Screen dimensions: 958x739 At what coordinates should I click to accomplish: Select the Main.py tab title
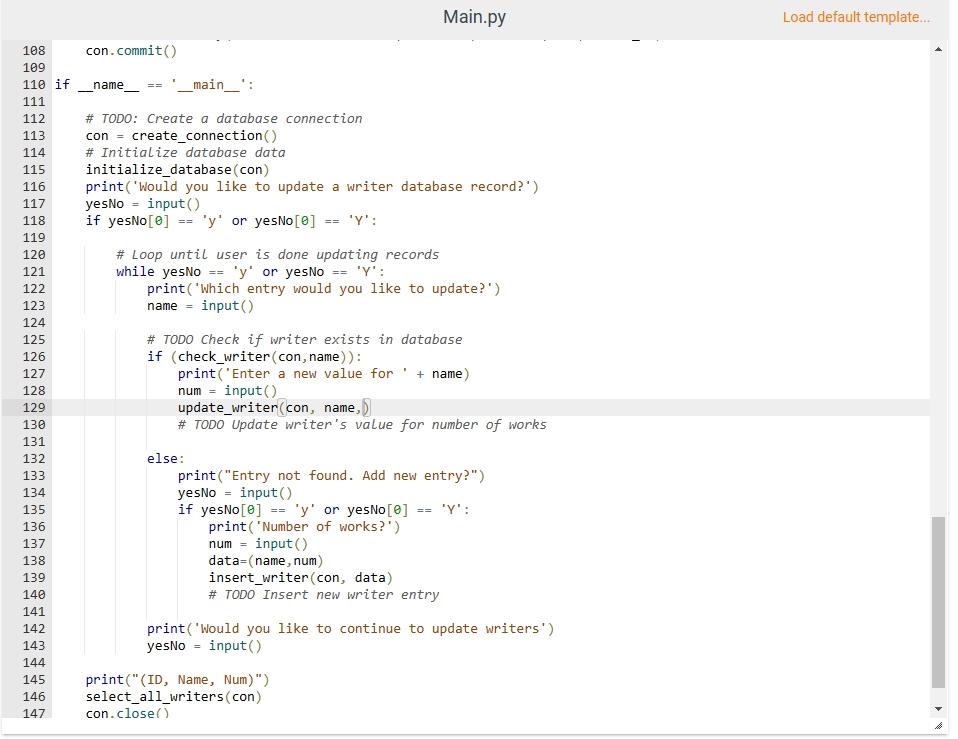point(474,17)
